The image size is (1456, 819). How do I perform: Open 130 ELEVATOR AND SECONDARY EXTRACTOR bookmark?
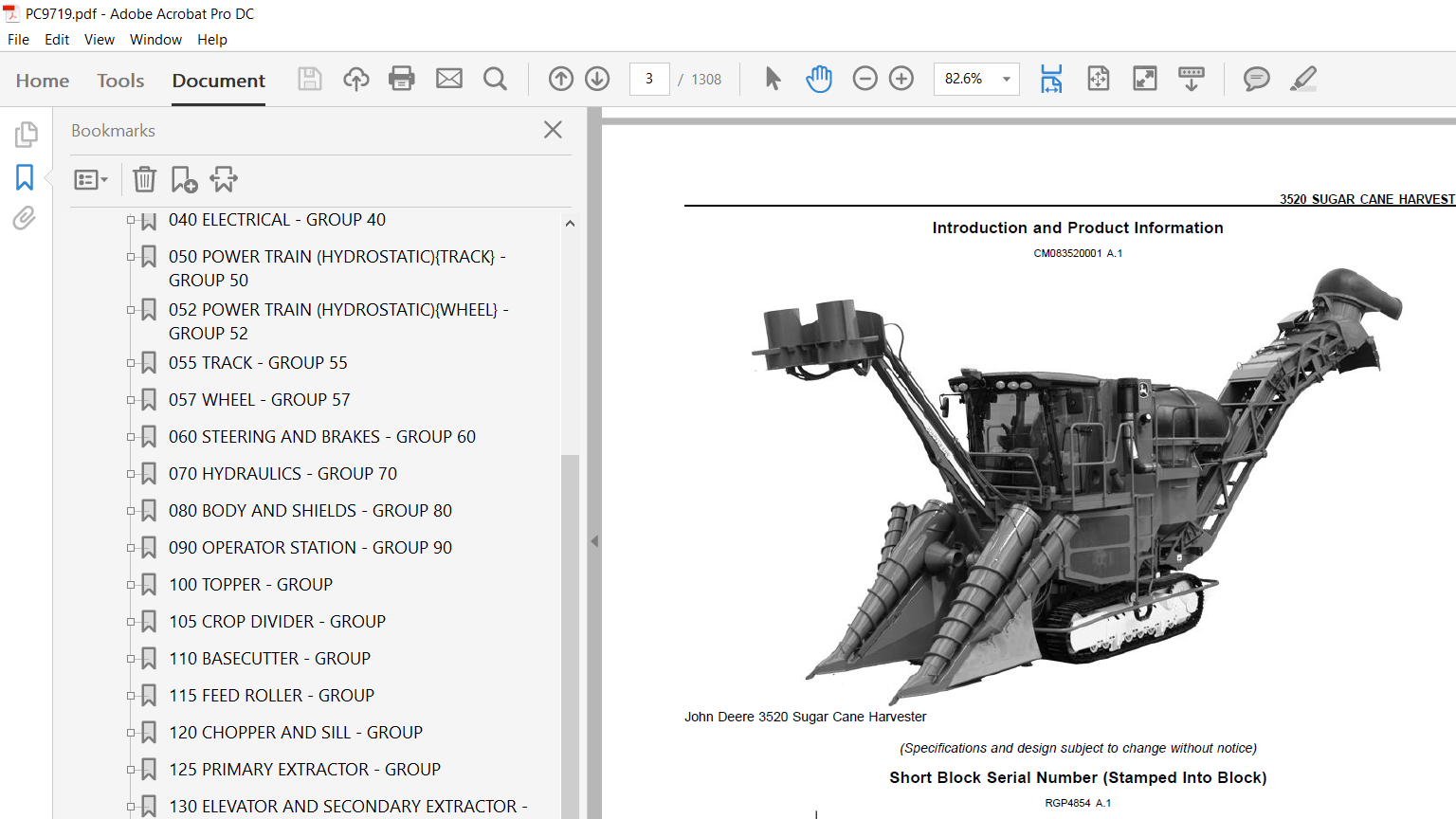(x=348, y=807)
